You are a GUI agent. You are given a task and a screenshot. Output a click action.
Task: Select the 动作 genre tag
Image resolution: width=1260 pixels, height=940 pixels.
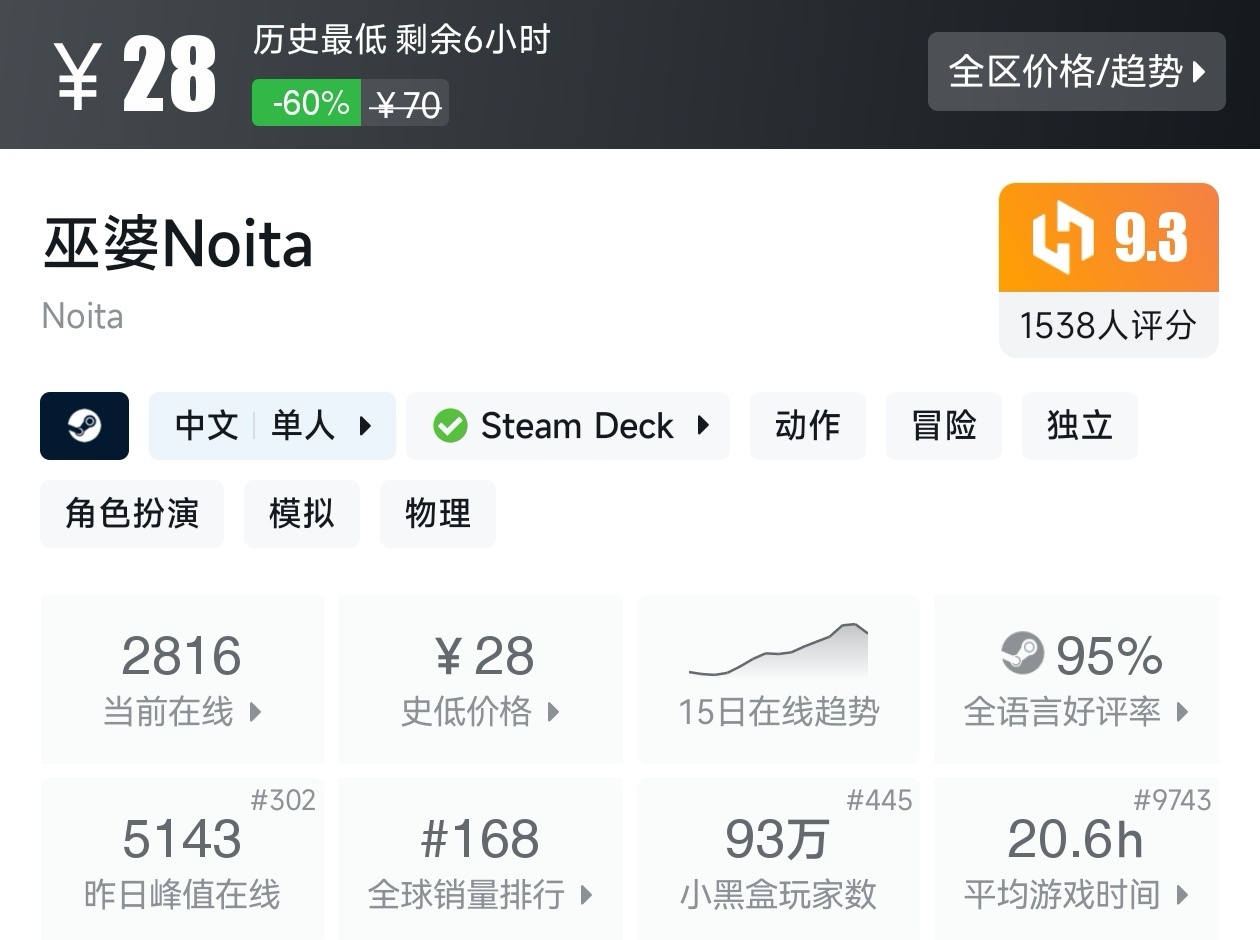(807, 426)
